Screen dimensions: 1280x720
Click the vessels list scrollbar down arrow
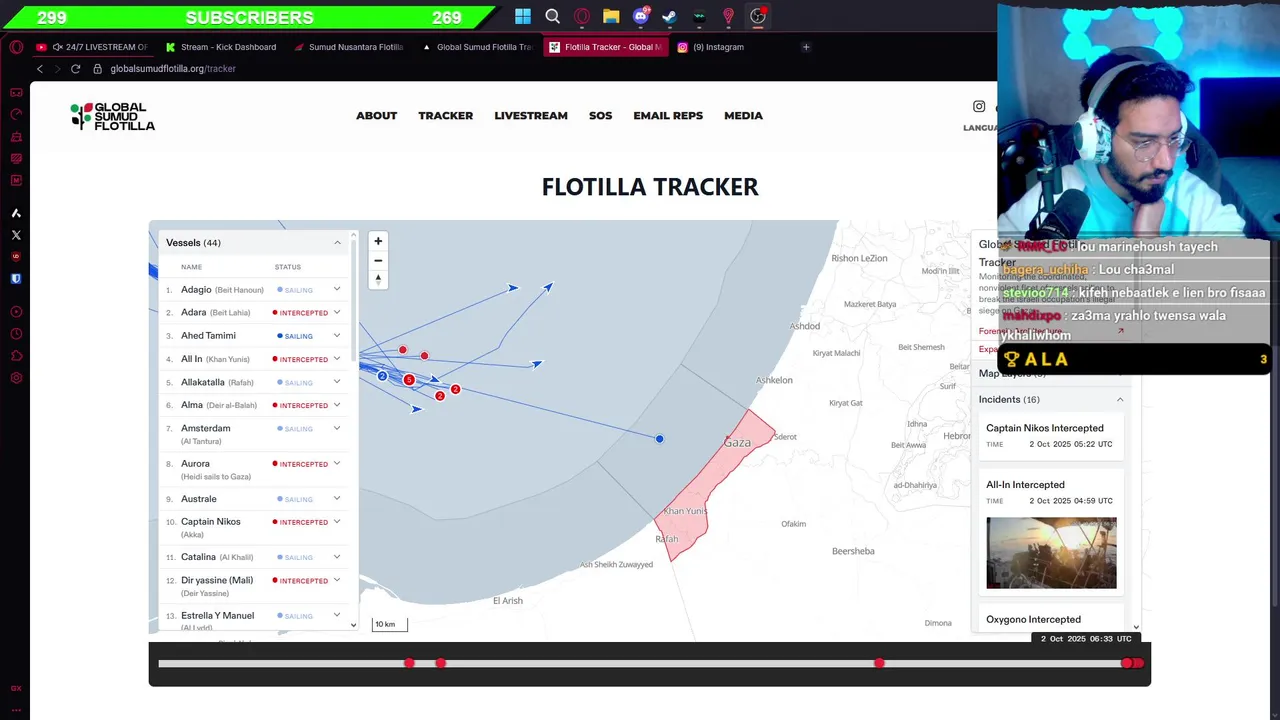pos(353,625)
